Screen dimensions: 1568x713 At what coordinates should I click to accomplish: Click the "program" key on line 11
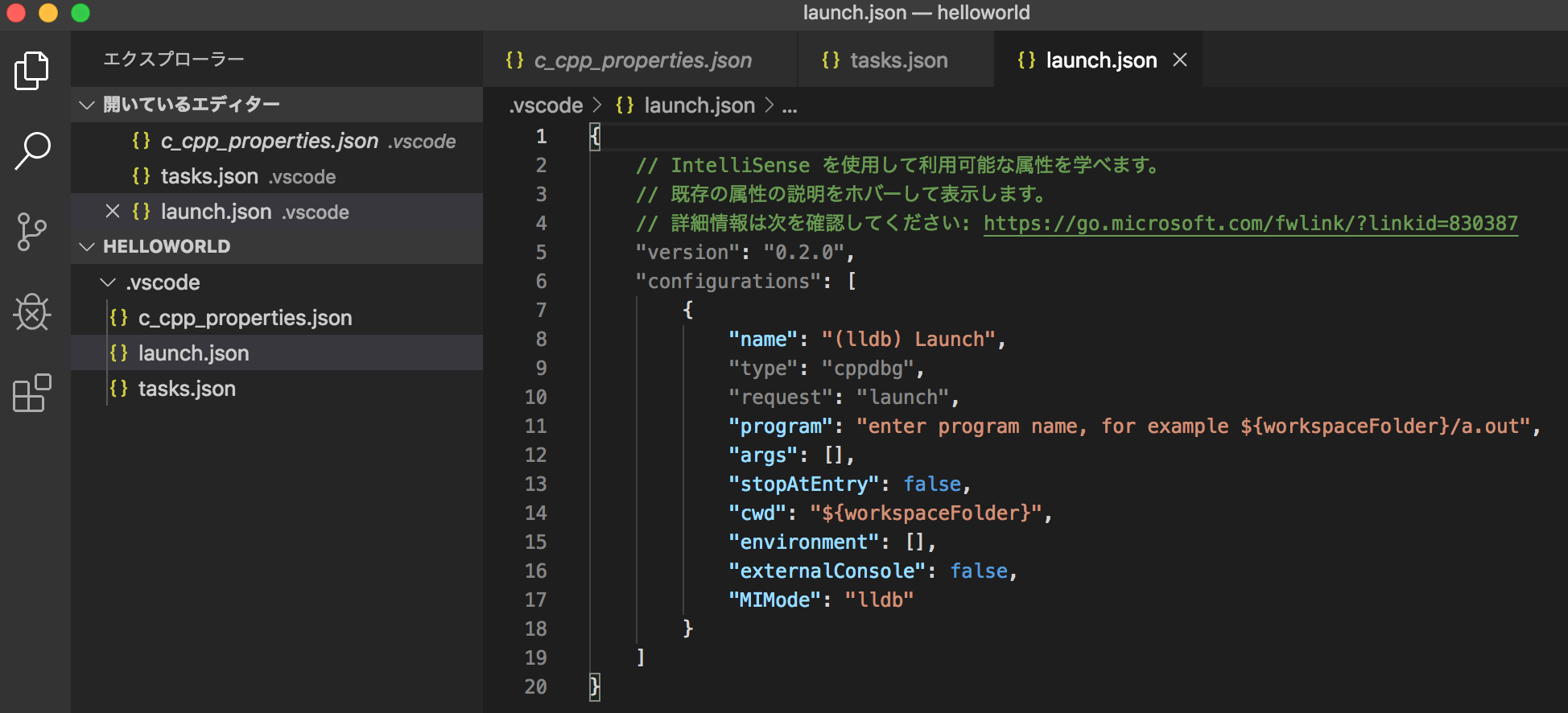780,426
